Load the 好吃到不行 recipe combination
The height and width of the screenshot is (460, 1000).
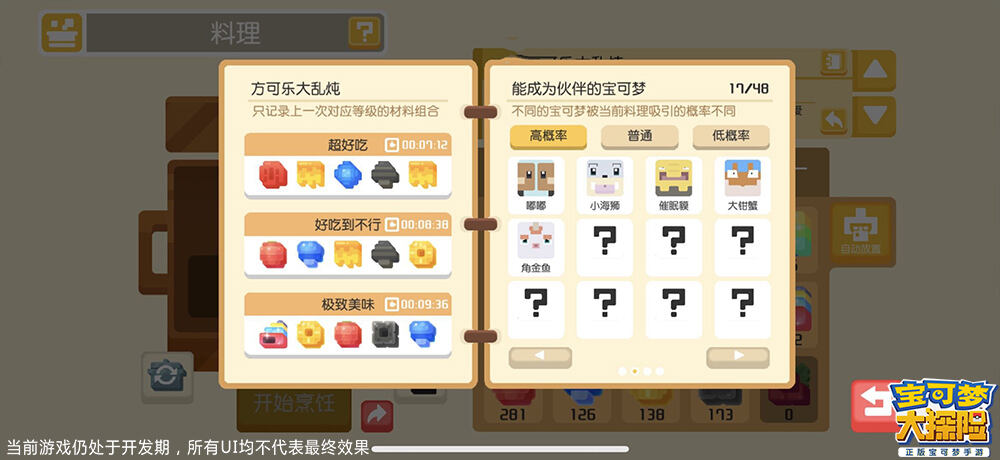(x=348, y=246)
